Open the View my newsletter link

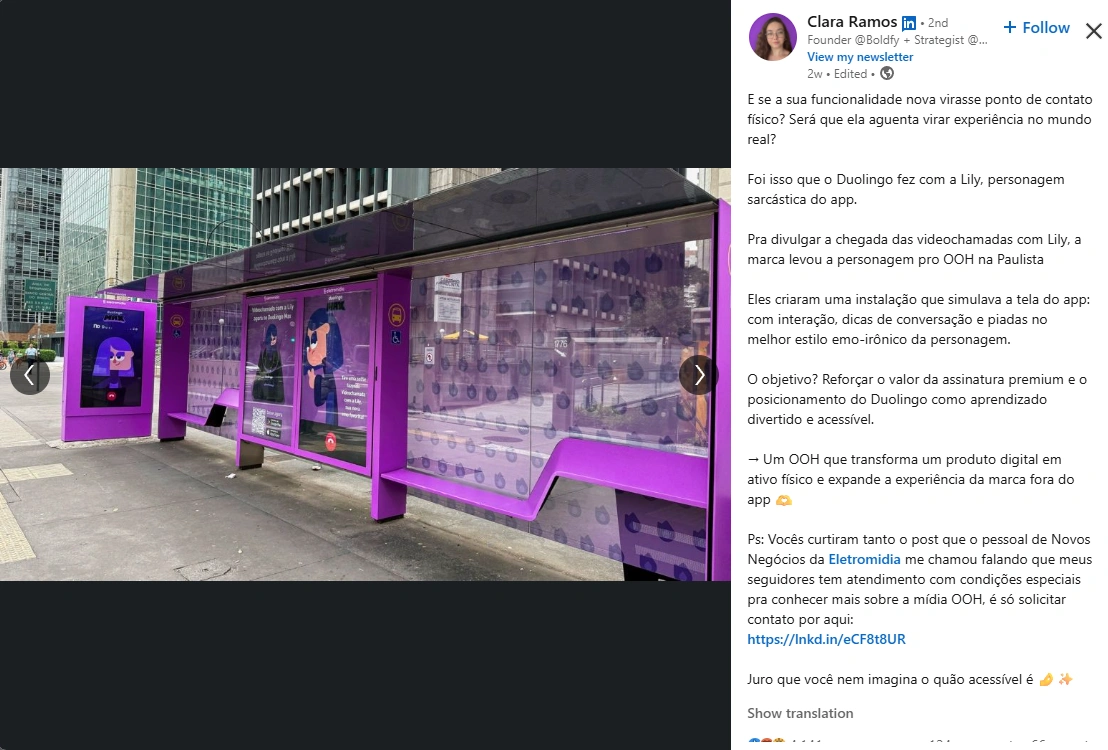[x=860, y=57]
